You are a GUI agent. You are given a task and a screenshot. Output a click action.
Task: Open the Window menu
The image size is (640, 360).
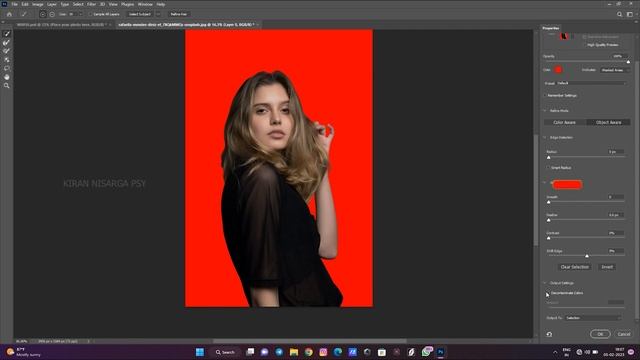(x=145, y=4)
